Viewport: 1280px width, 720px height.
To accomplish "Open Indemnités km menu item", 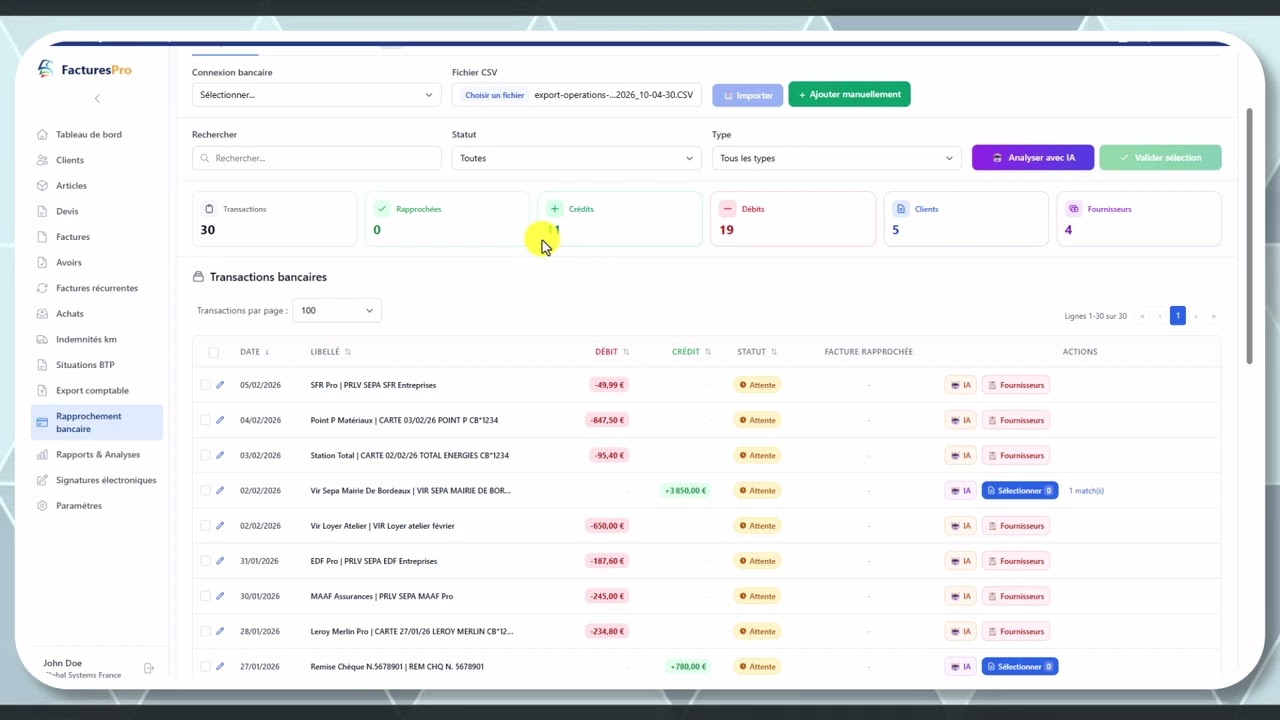I will click(x=86, y=339).
